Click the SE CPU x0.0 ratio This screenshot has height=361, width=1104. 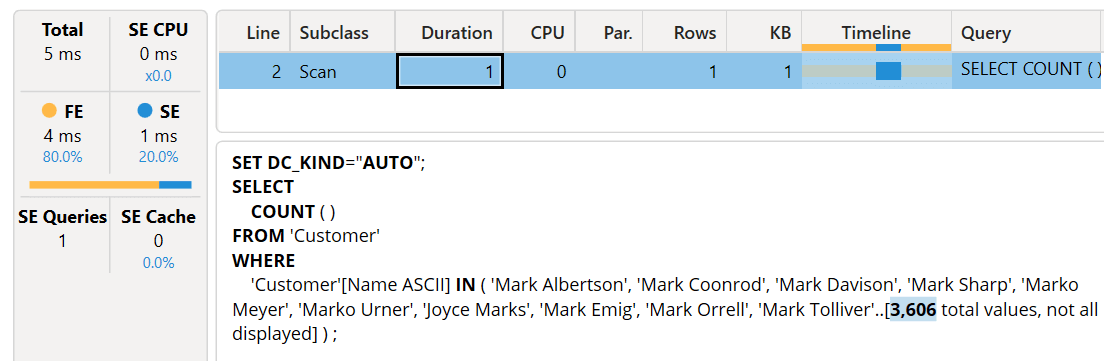coord(158,76)
